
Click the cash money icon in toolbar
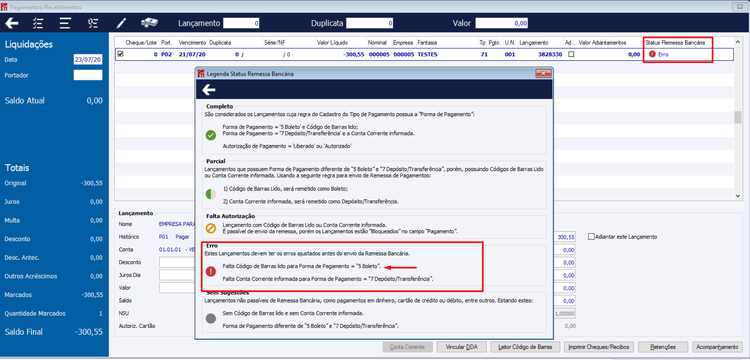pyautogui.click(x=149, y=22)
